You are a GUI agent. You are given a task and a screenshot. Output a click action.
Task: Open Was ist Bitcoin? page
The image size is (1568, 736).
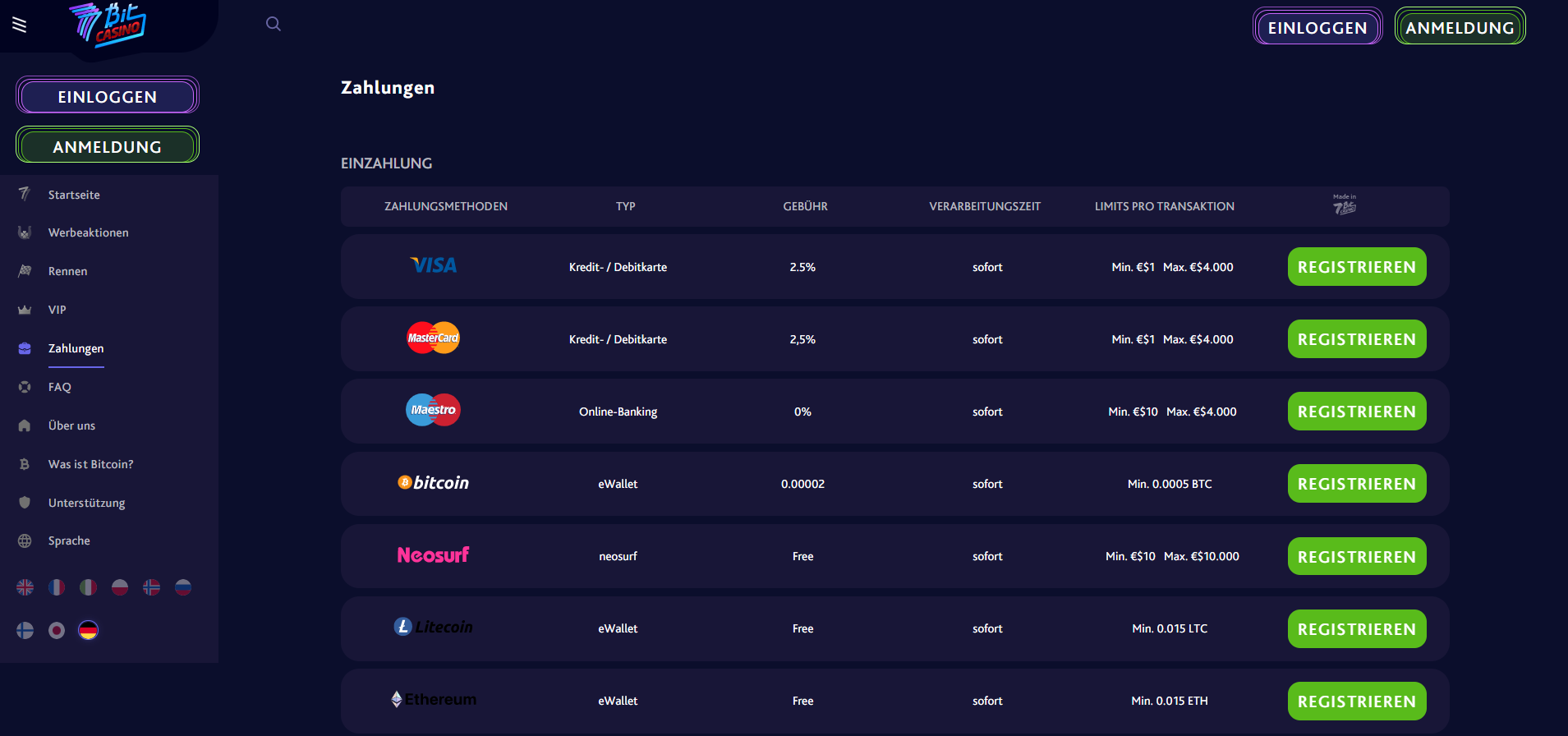pyautogui.click(x=91, y=464)
